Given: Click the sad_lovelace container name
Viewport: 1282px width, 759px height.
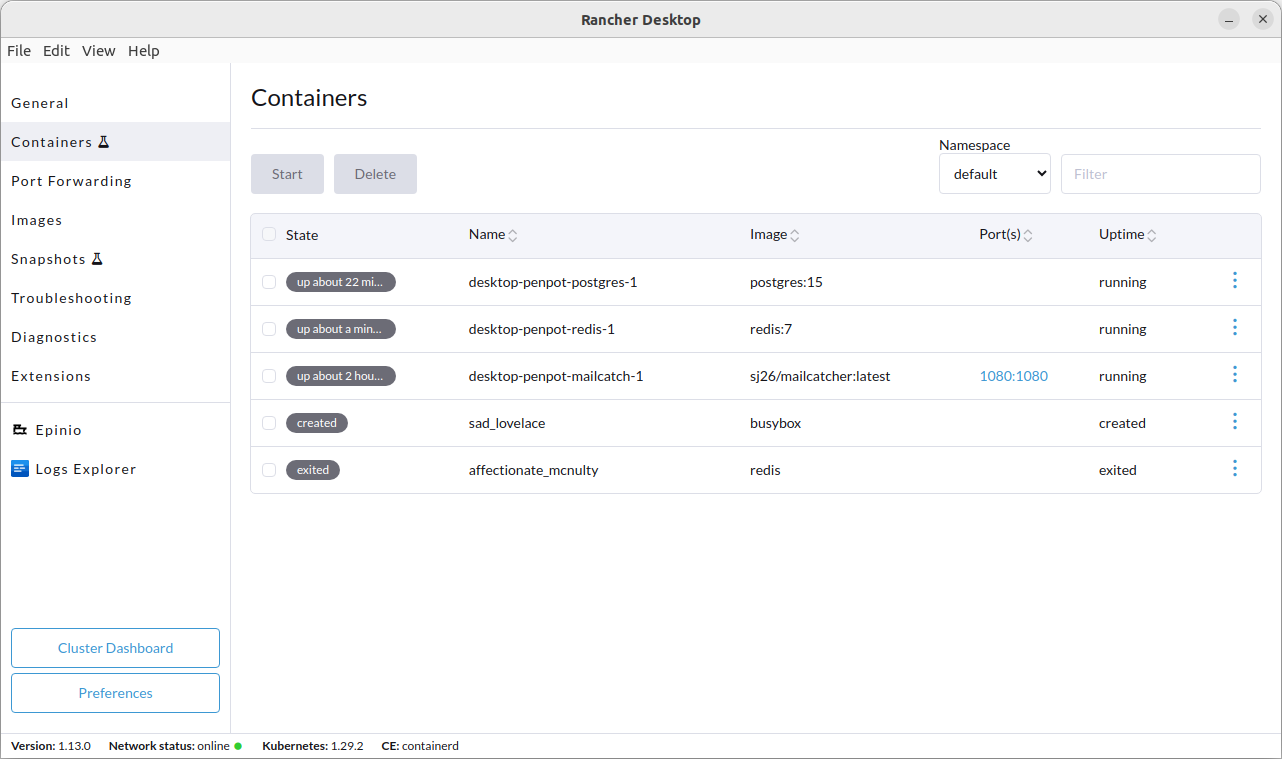Looking at the screenshot, I should point(507,423).
